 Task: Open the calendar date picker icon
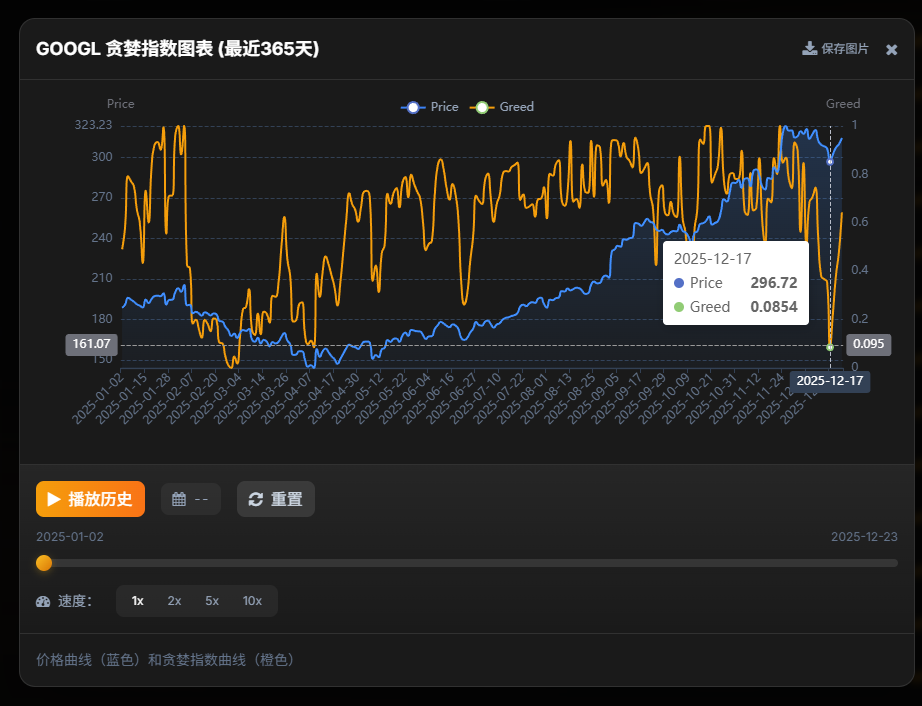pyautogui.click(x=180, y=499)
